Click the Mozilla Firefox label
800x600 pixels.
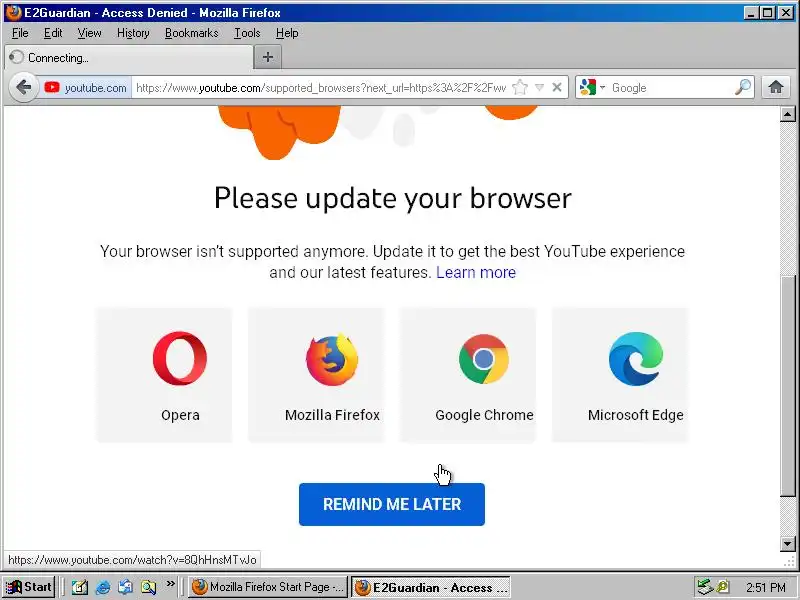[x=332, y=415]
